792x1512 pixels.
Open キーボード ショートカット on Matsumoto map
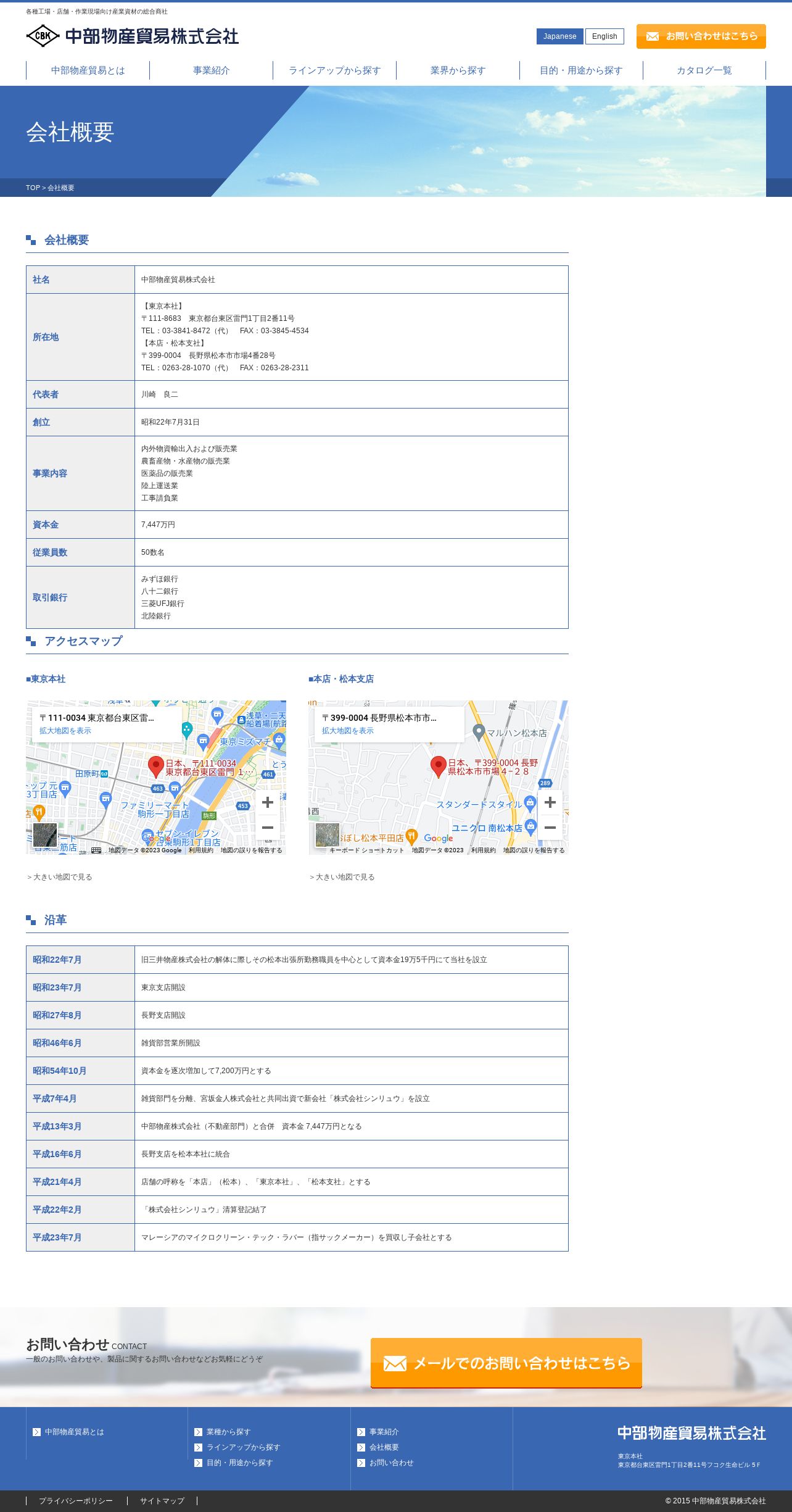(x=366, y=850)
